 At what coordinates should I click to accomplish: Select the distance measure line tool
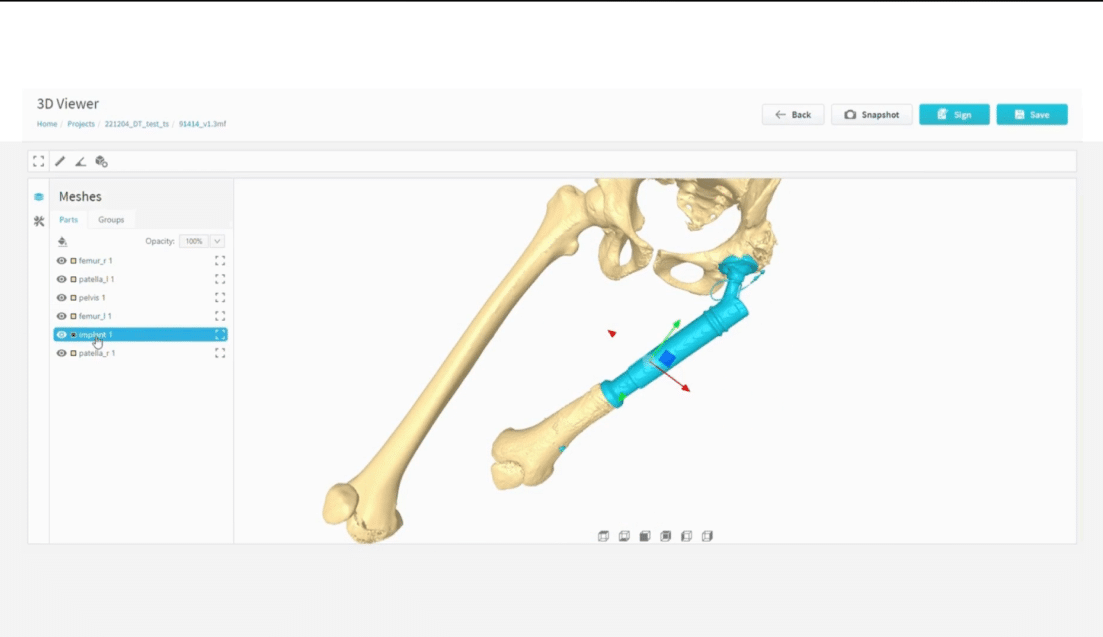[60, 162]
